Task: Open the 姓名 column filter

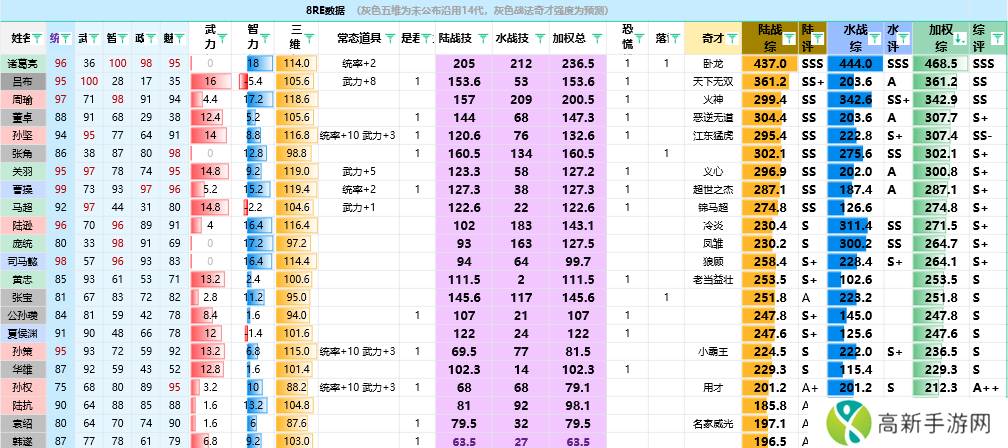Action: point(37,39)
